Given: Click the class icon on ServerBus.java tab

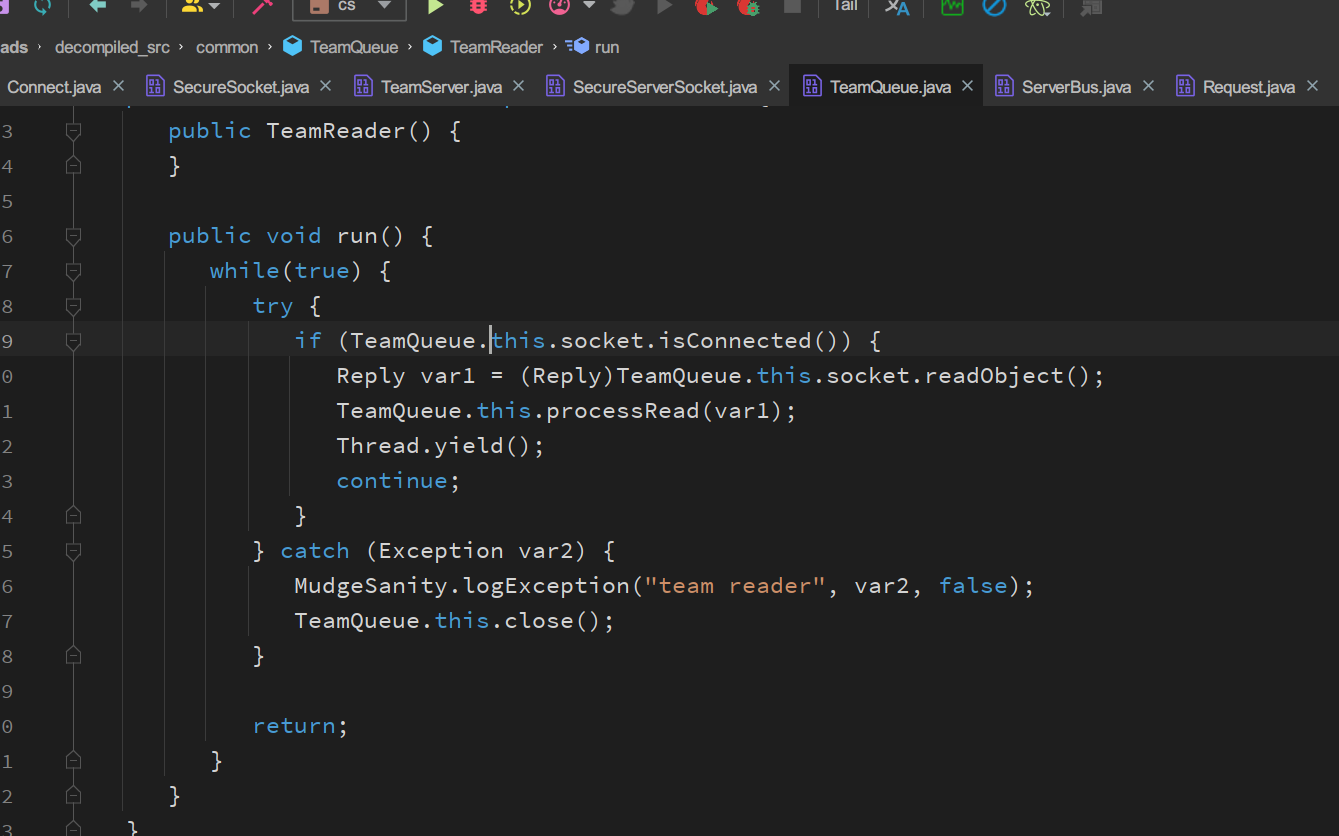Looking at the screenshot, I should point(1004,87).
